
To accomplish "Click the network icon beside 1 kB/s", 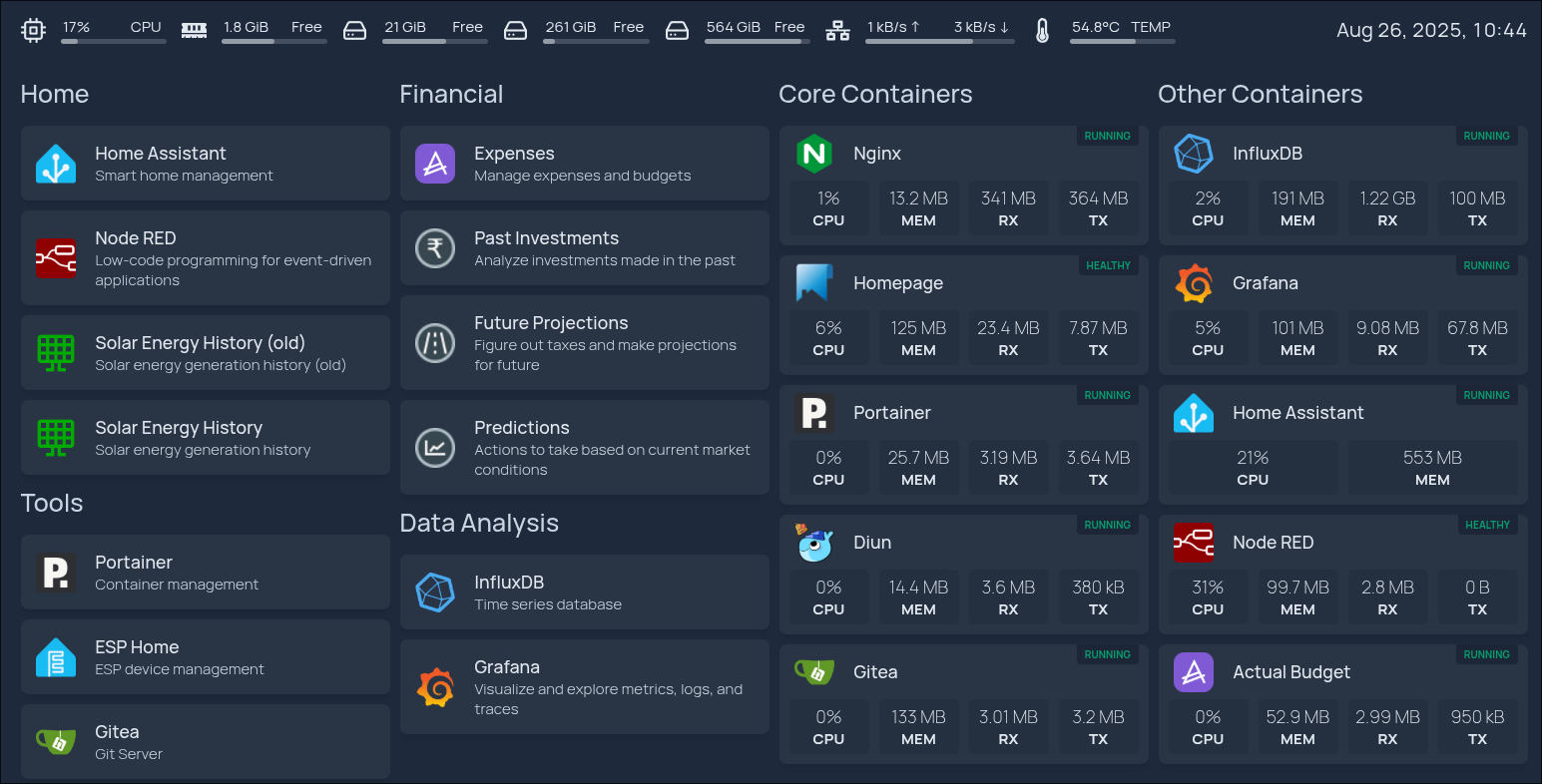I will coord(838,31).
